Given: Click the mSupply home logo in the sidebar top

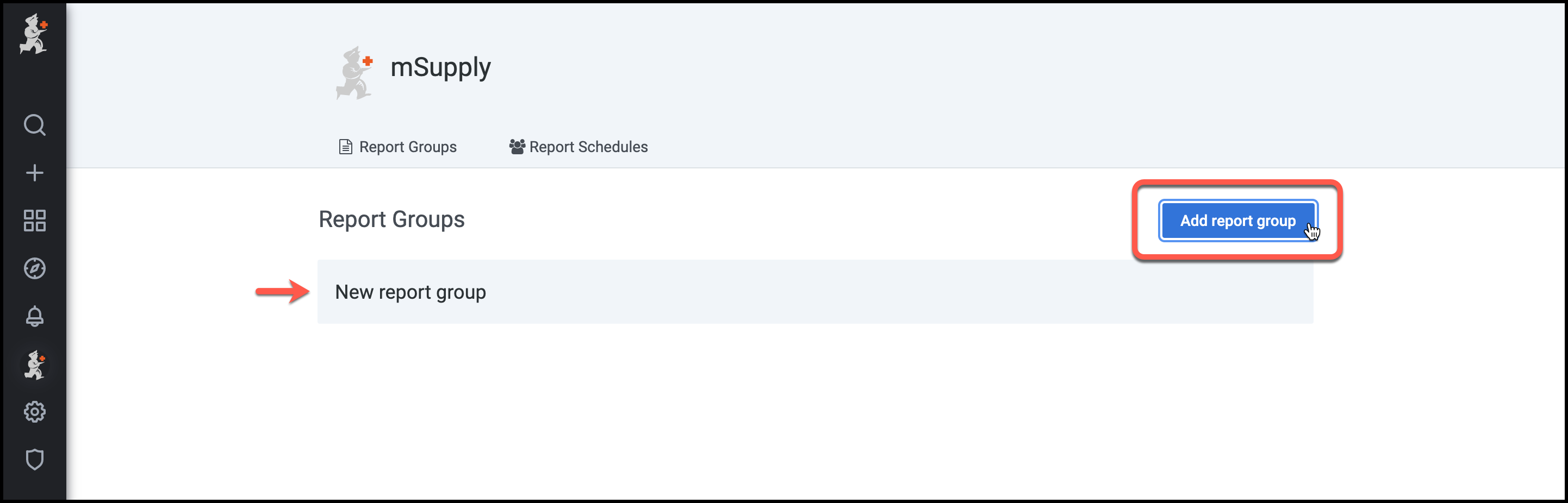Looking at the screenshot, I should click(34, 34).
